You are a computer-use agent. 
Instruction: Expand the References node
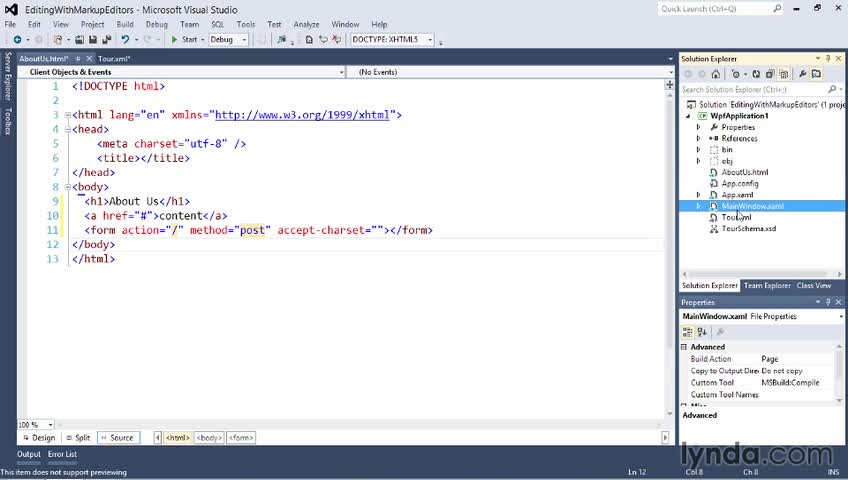tap(698, 138)
